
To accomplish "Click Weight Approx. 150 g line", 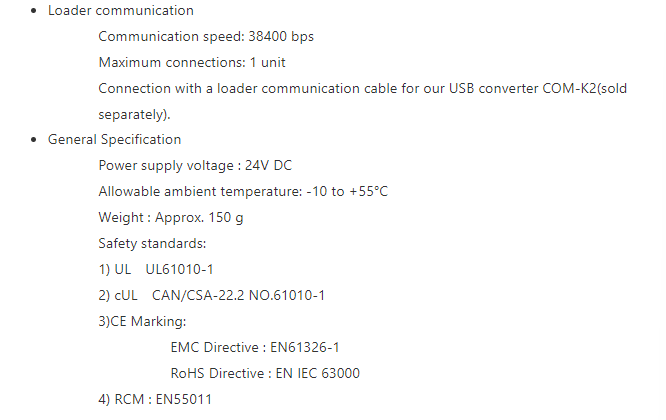I will 171,217.
